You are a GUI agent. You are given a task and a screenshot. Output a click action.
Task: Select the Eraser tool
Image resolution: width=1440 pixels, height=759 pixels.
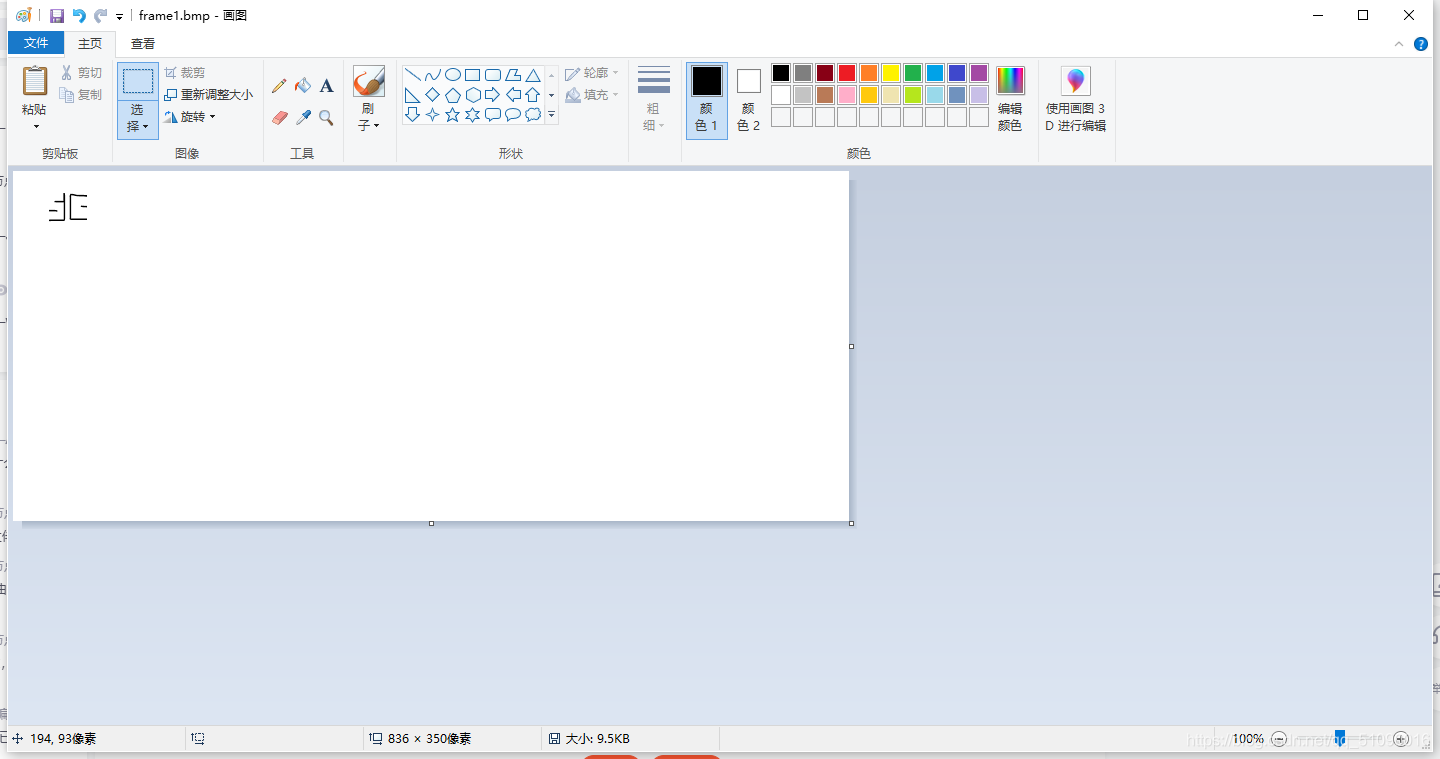click(x=279, y=117)
